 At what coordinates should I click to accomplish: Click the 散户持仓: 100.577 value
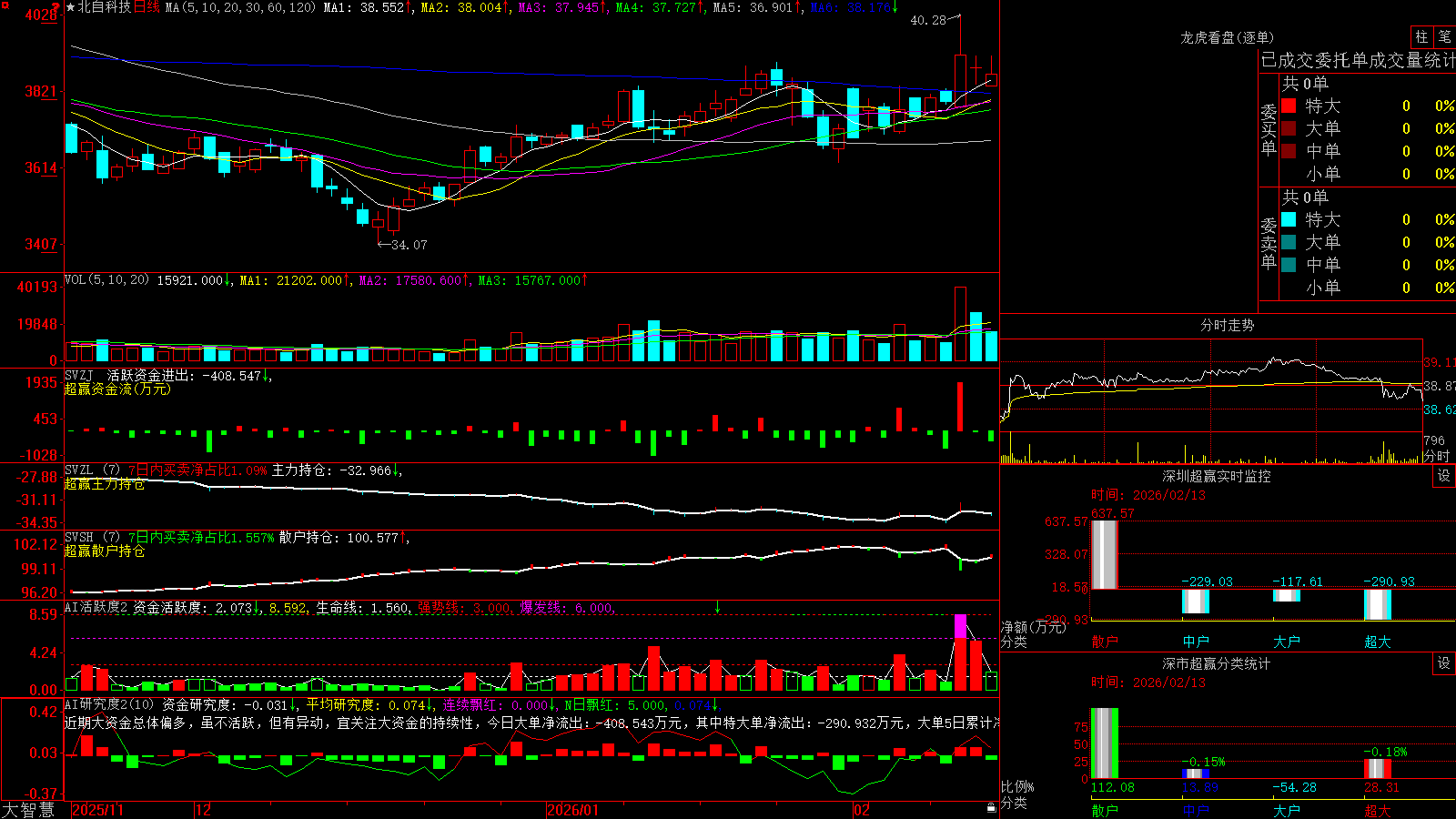[339, 538]
